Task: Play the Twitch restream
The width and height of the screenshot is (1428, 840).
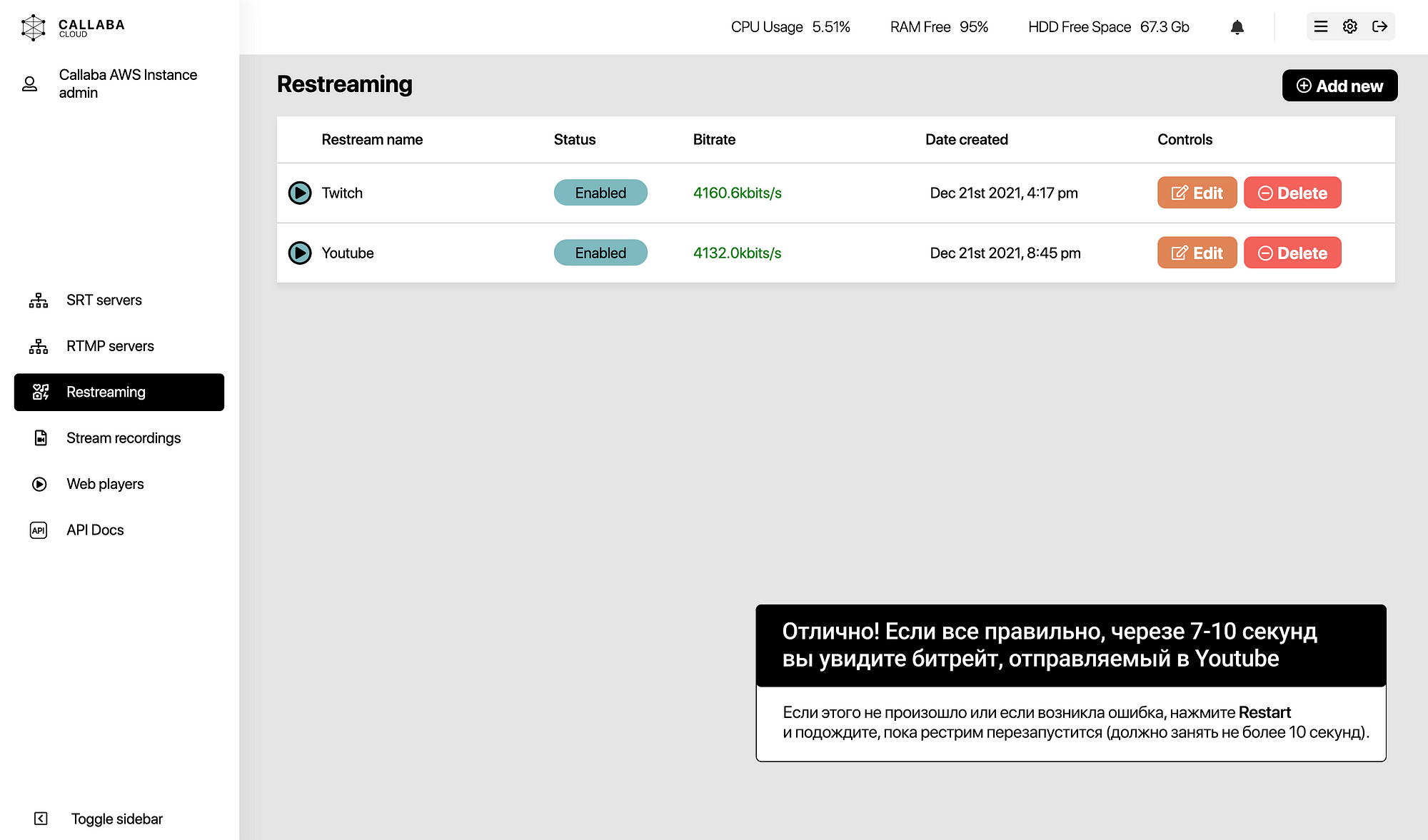Action: [300, 193]
